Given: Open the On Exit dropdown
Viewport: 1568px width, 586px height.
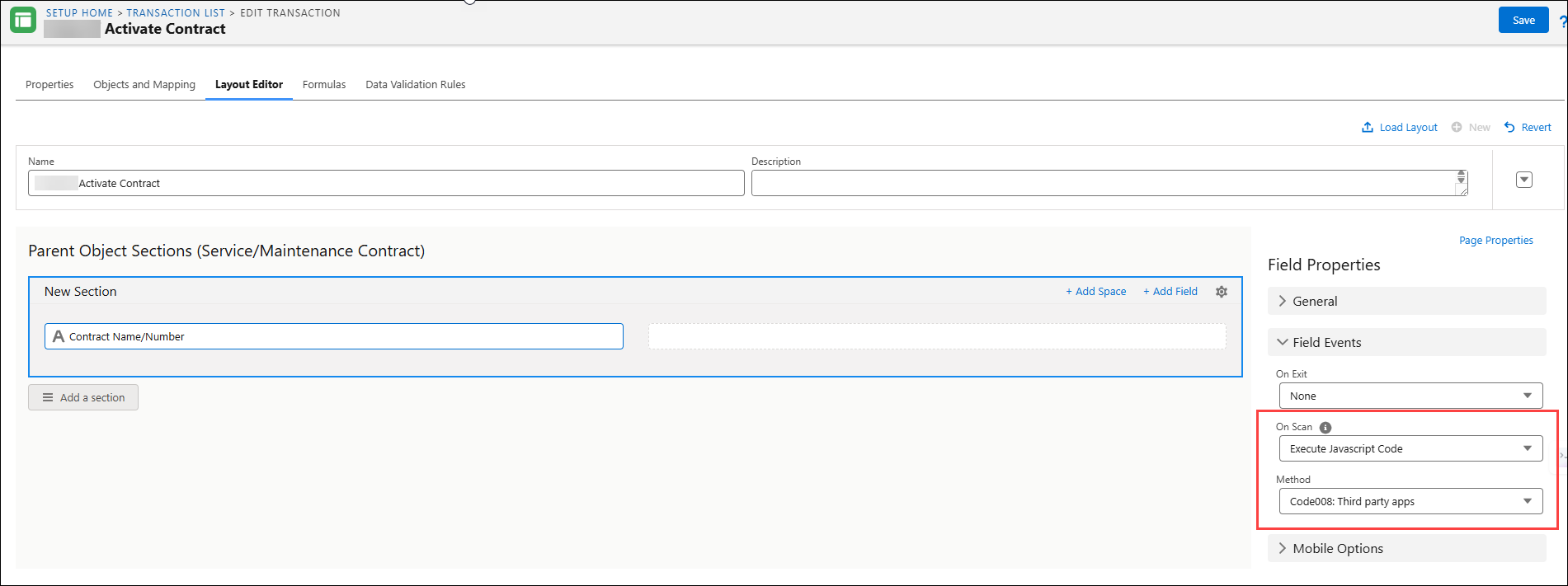Looking at the screenshot, I should (x=1410, y=396).
